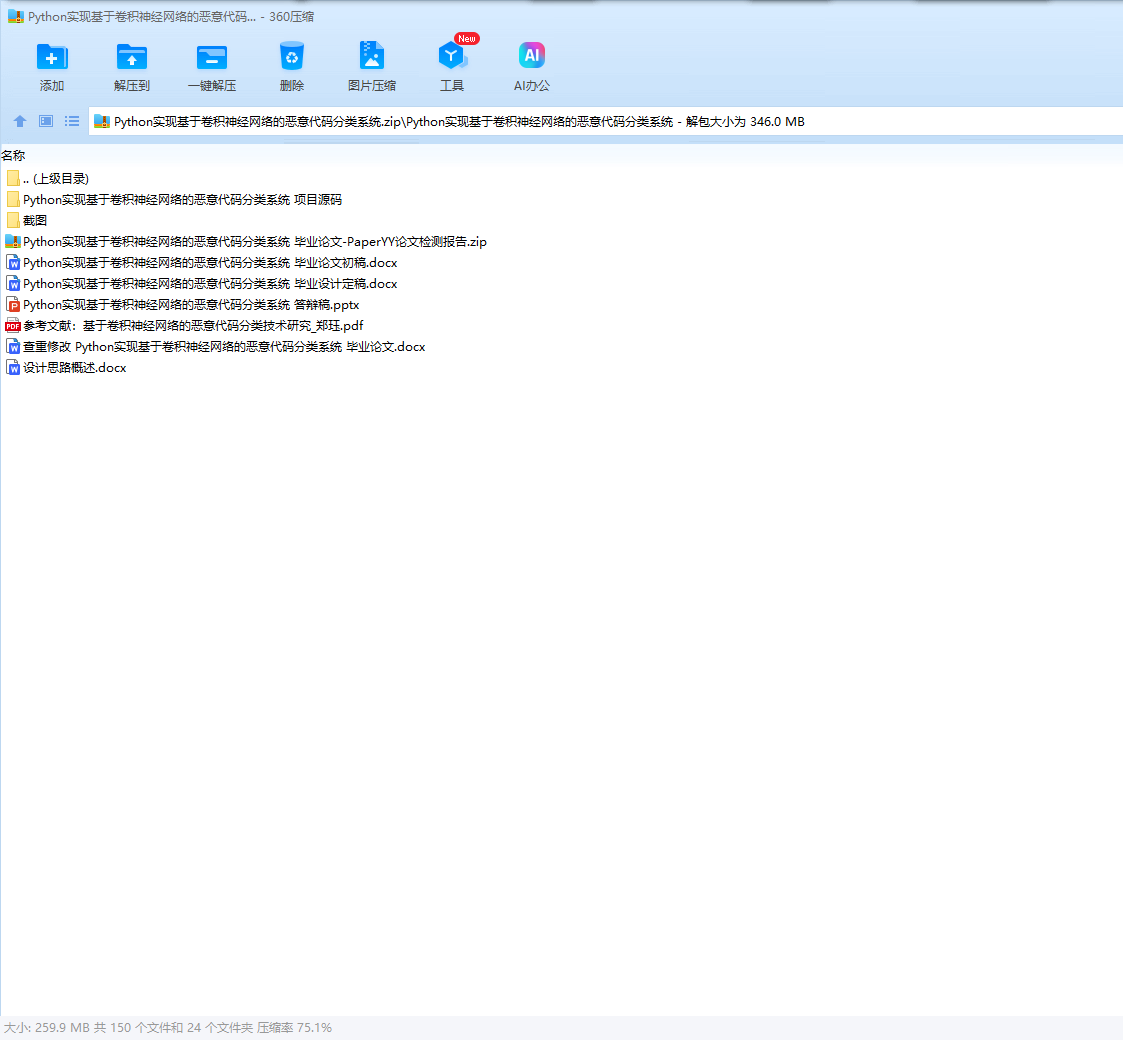This screenshot has width=1123, height=1040.
Task: Click the folder icon of 截图
Action: click(x=13, y=221)
